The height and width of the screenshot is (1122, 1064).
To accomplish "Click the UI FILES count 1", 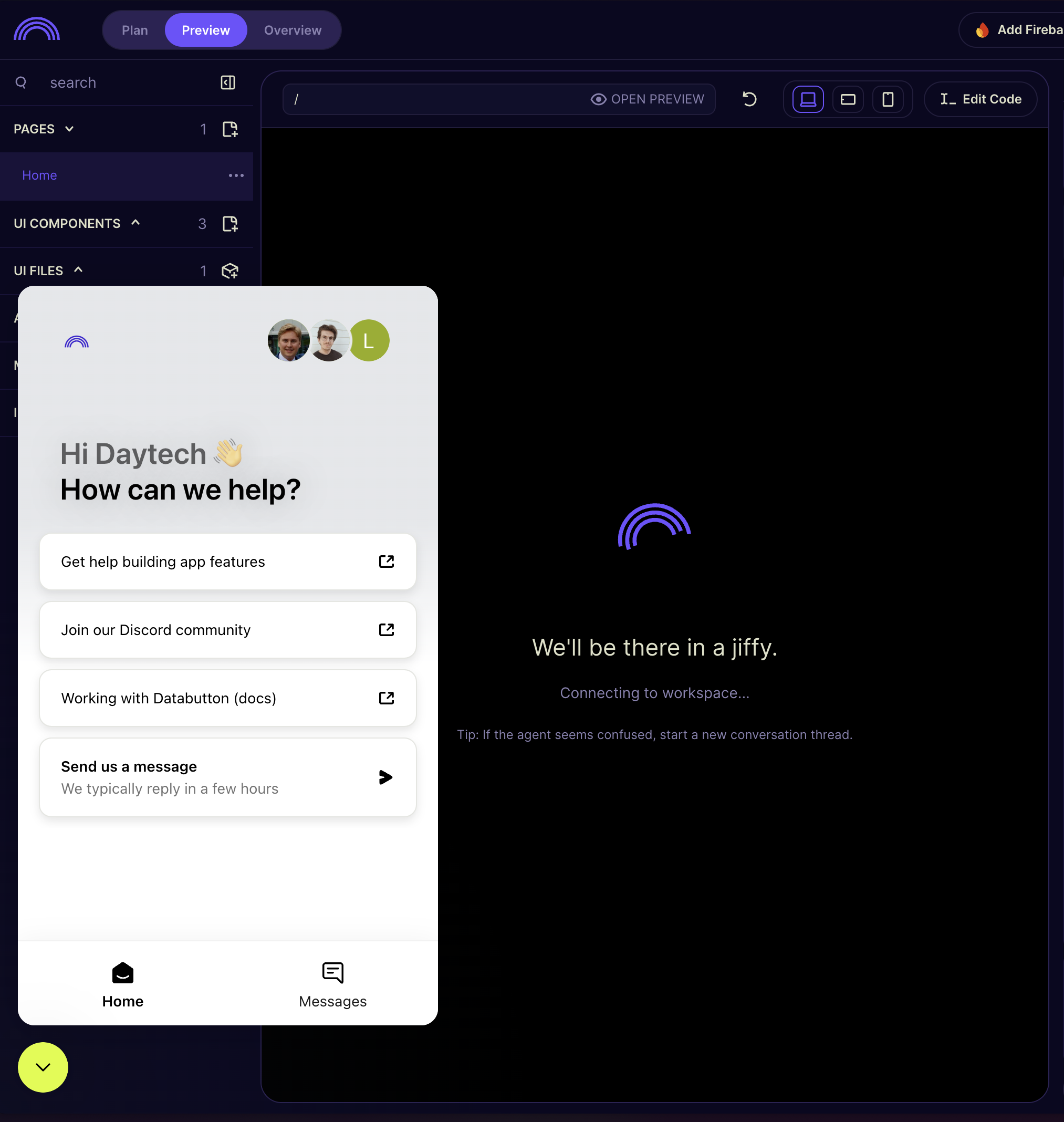I will tap(203, 271).
